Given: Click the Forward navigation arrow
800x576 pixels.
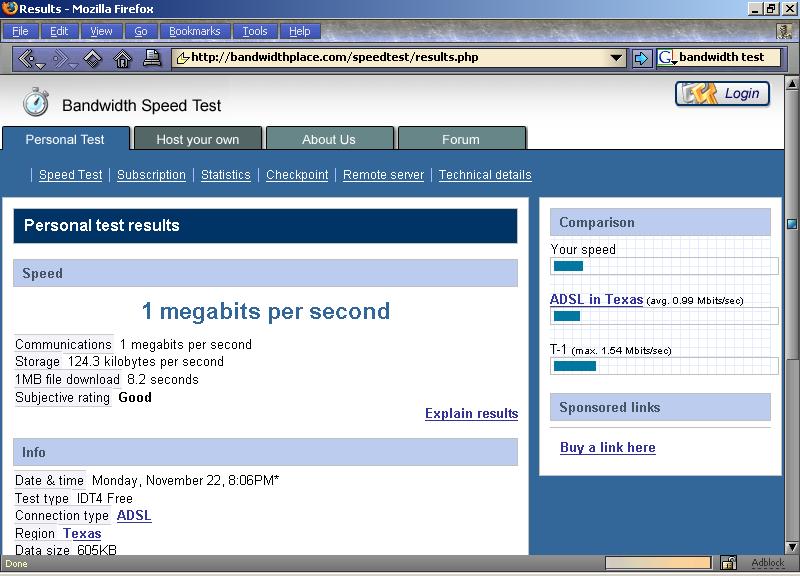Looking at the screenshot, I should [61, 59].
